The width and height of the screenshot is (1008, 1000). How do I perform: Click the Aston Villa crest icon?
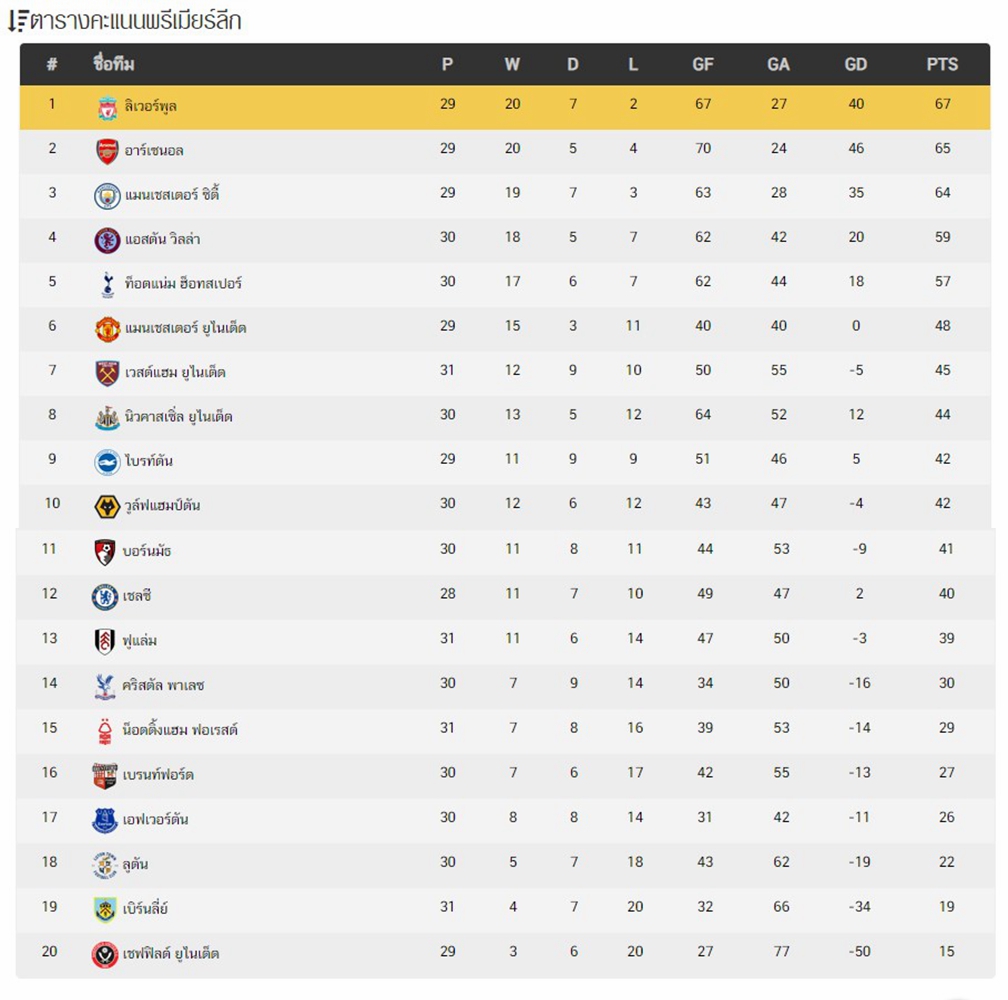(107, 240)
